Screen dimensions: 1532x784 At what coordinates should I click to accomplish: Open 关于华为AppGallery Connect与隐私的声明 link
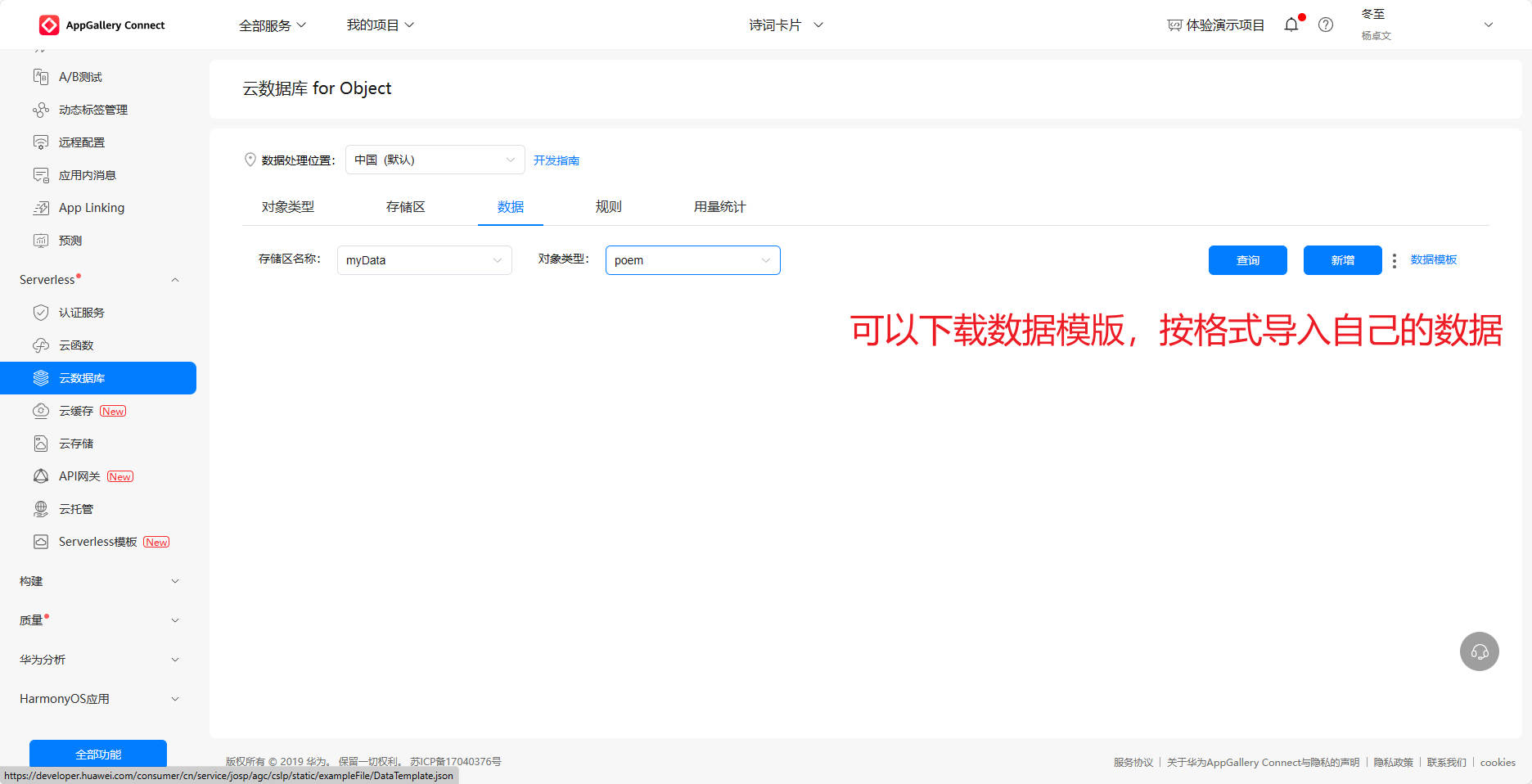[x=1264, y=762]
